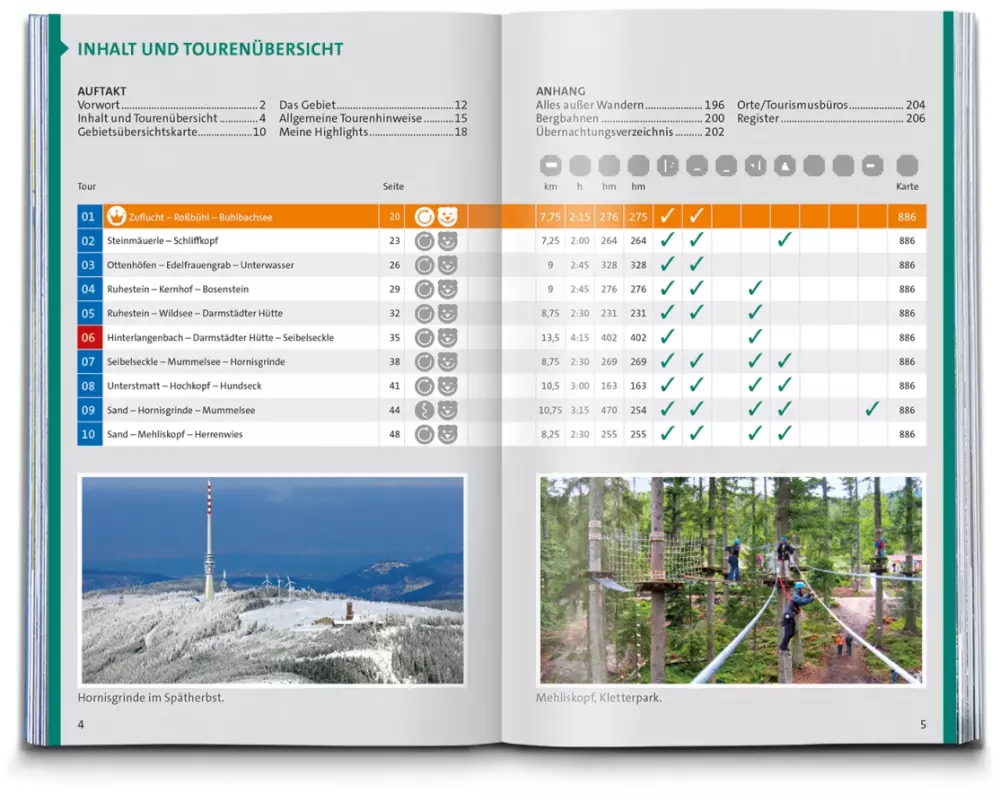Click the octagon icon above the km column

click(550, 166)
